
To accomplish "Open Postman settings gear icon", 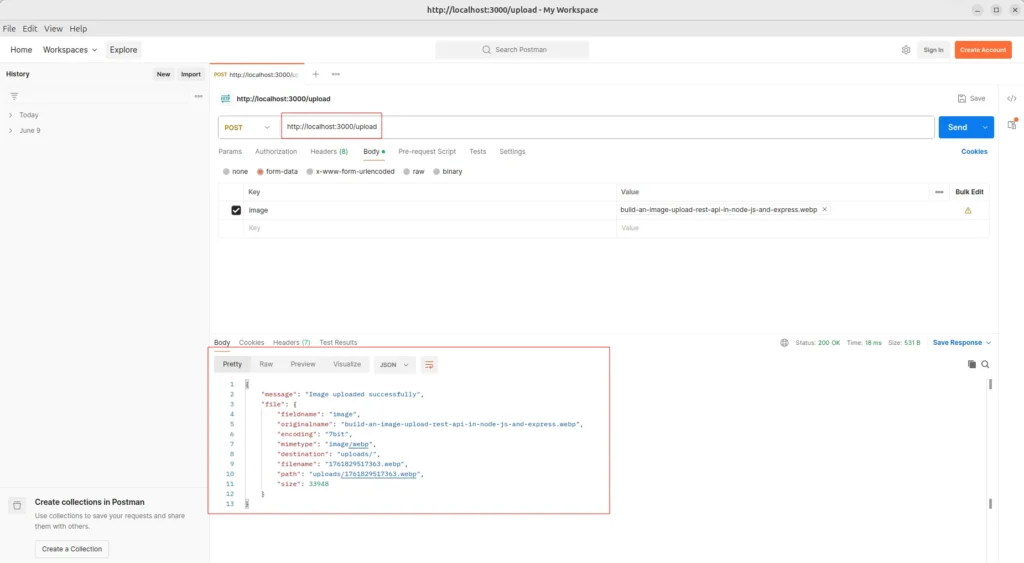I will click(x=906, y=50).
